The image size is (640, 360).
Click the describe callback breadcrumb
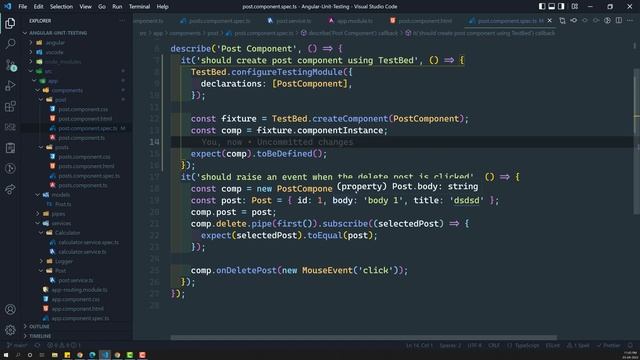tap(349, 33)
